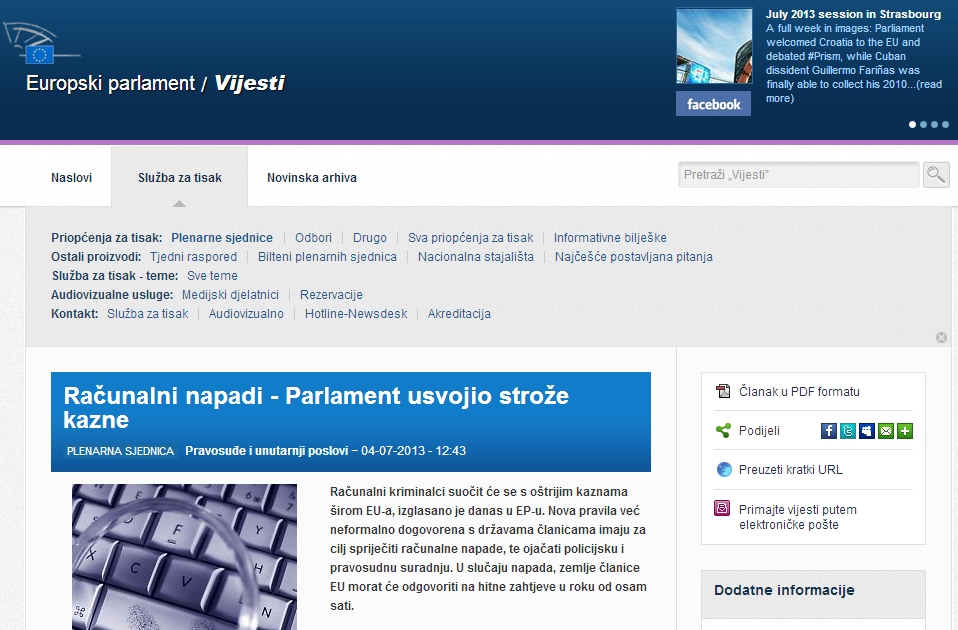Switch to Novinska arhiva tab
958x630 pixels.
pyautogui.click(x=311, y=178)
